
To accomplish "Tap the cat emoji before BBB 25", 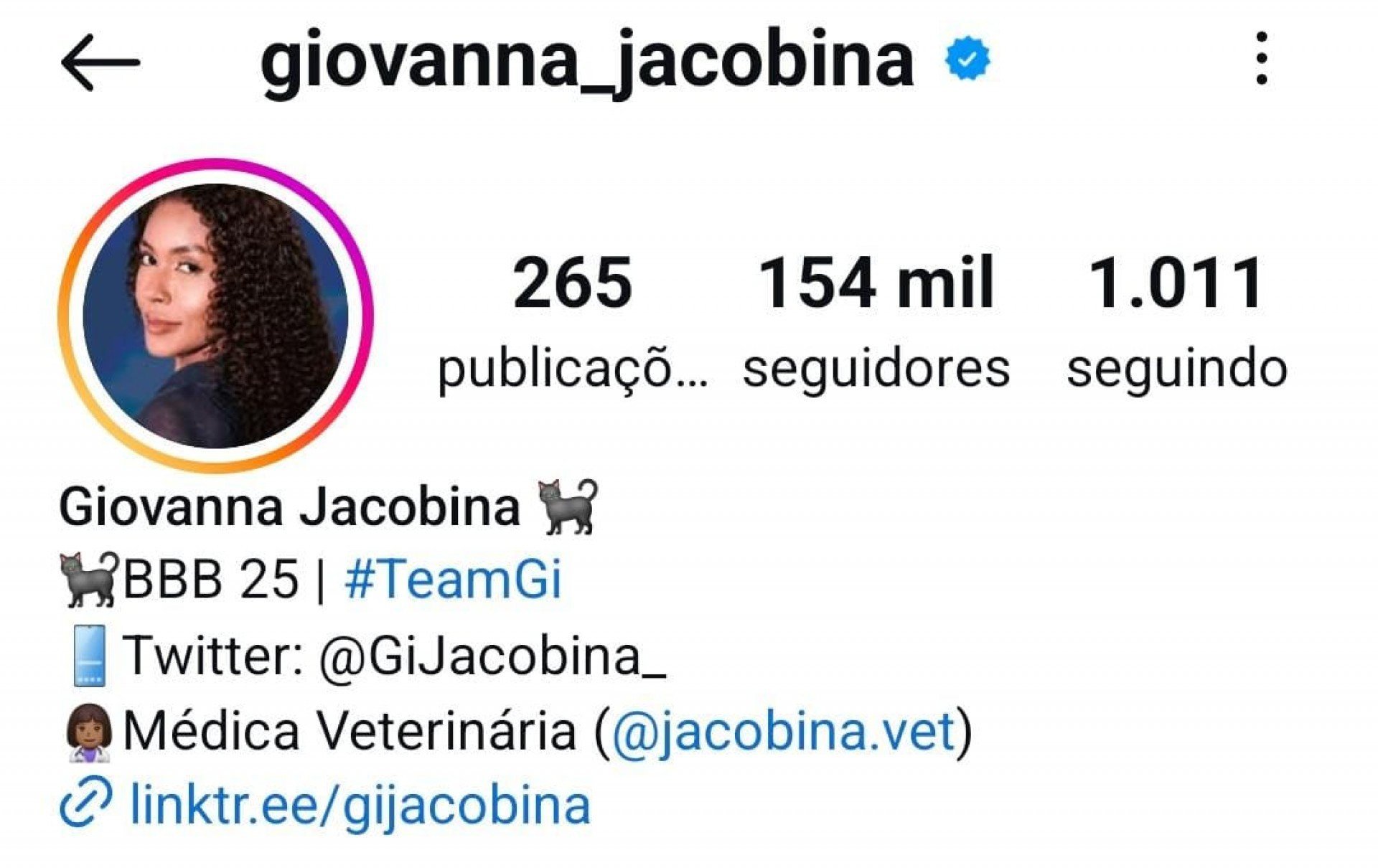I will [89, 579].
